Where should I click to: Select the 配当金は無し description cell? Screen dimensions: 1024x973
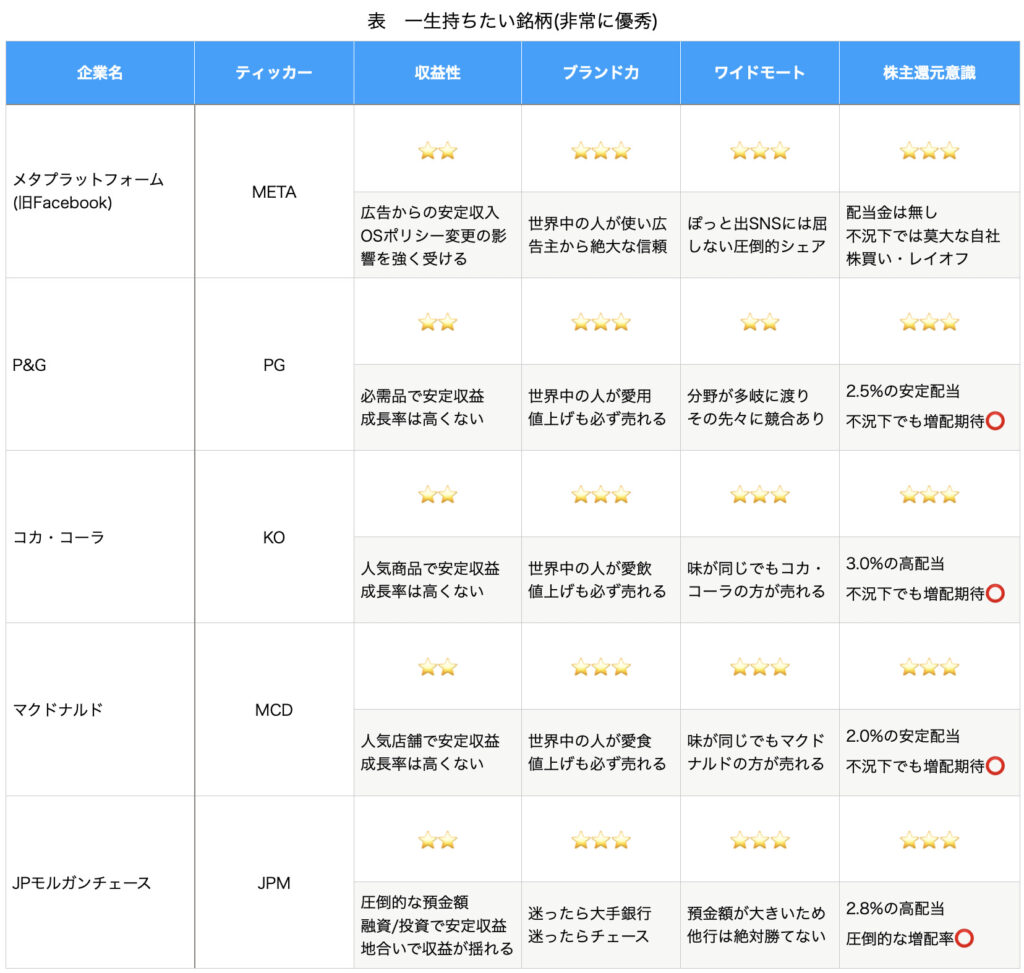point(929,235)
